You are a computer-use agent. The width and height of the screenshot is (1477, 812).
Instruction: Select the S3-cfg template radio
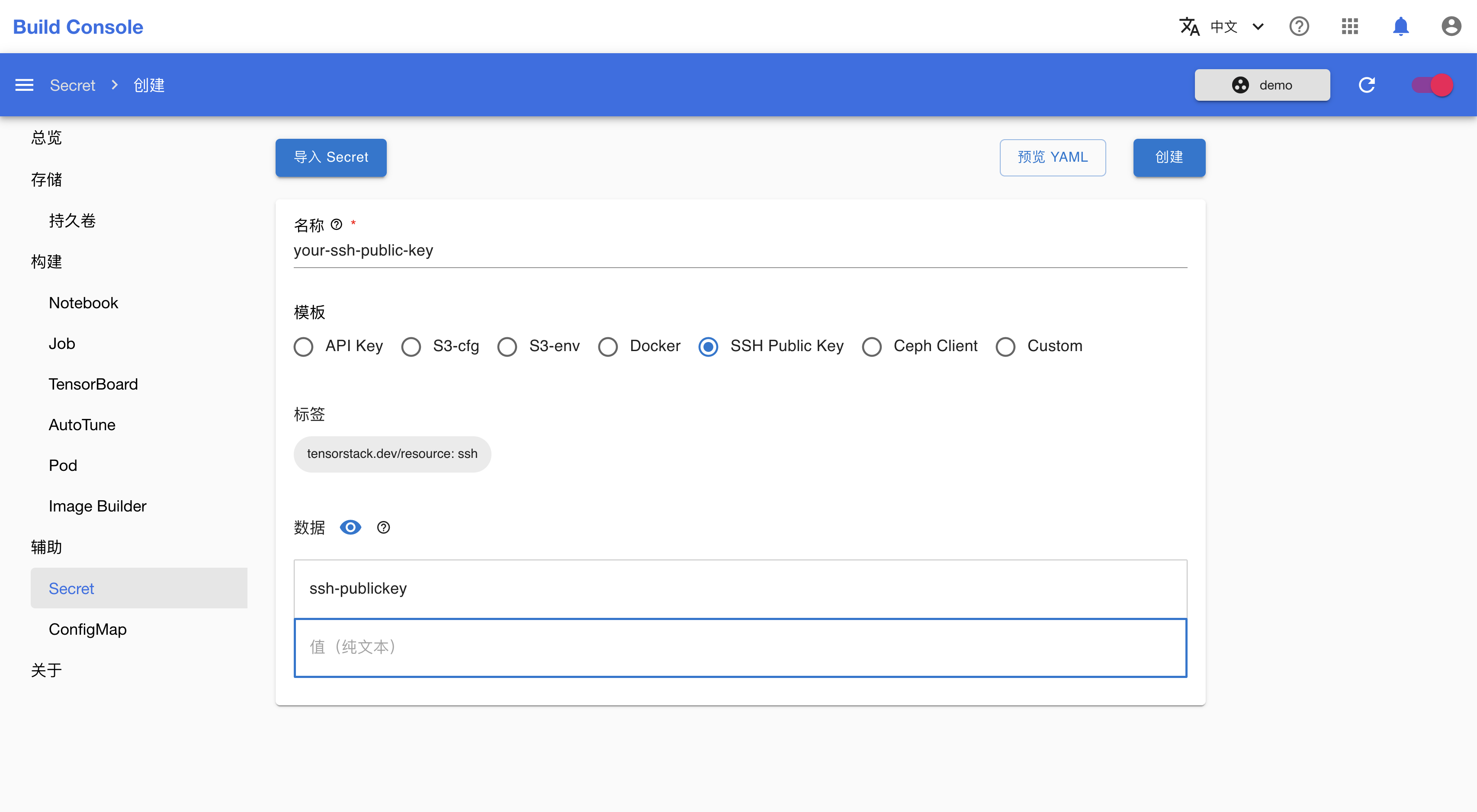pyautogui.click(x=411, y=347)
